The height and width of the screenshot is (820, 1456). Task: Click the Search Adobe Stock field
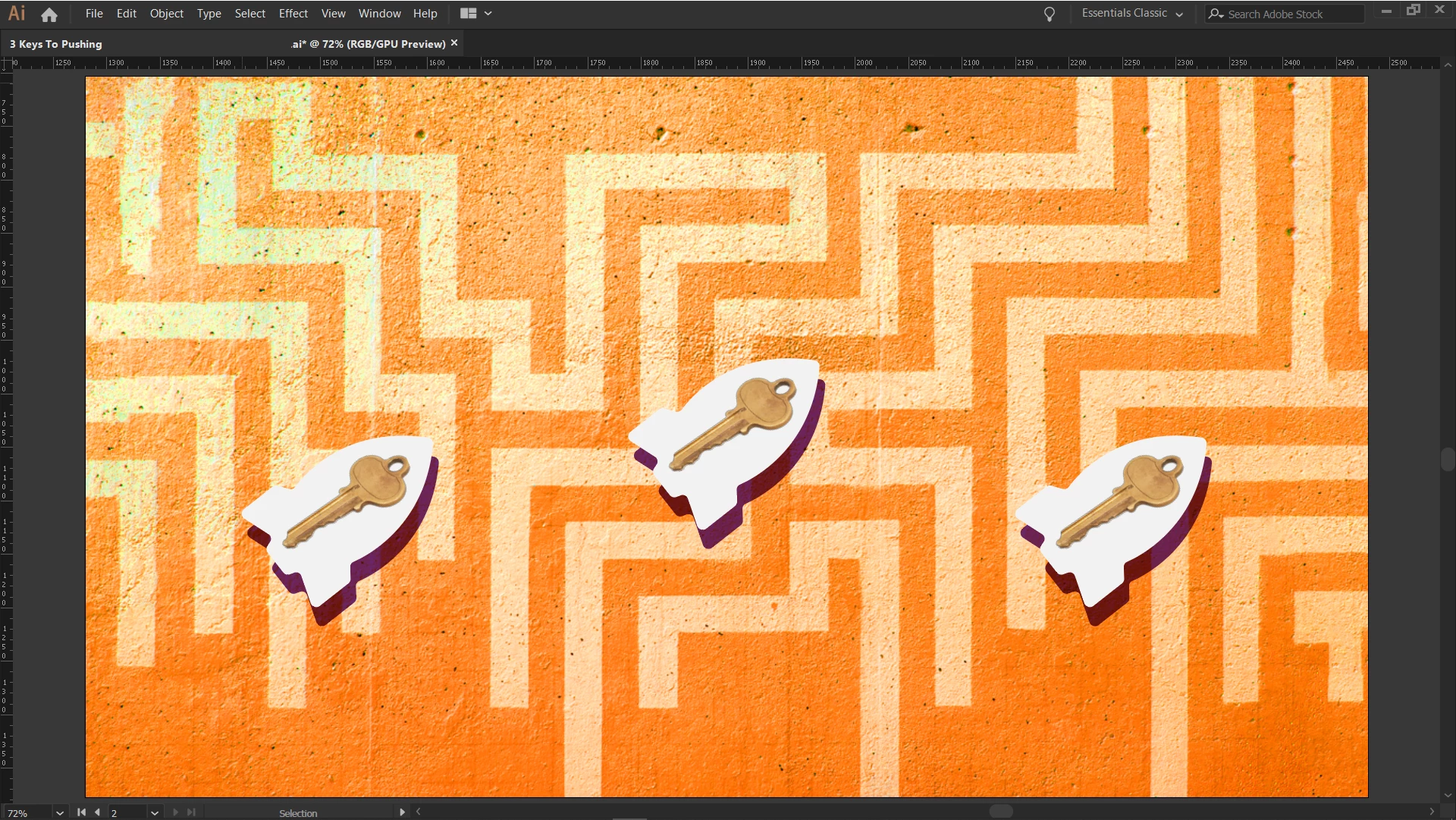(x=1289, y=14)
